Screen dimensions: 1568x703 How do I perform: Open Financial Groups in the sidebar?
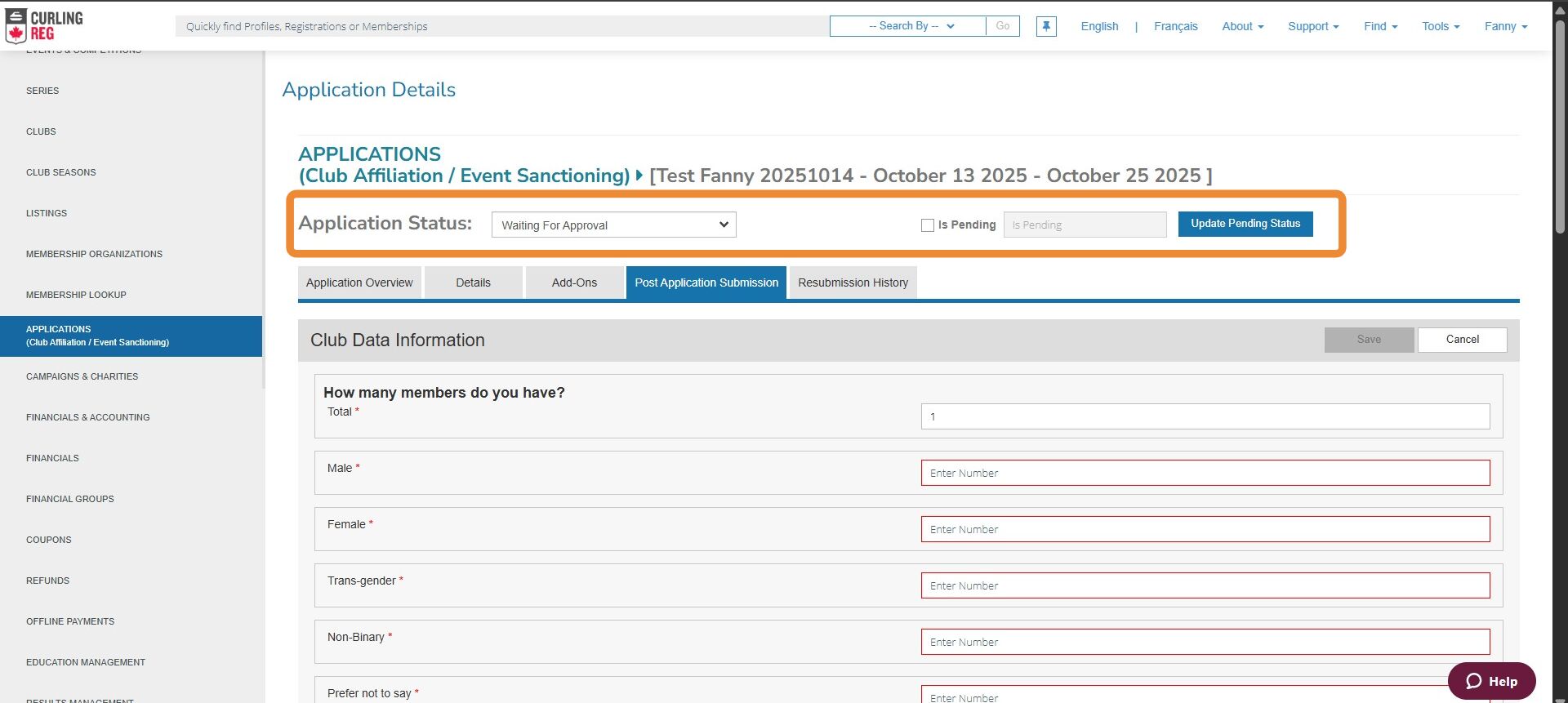[x=70, y=499]
